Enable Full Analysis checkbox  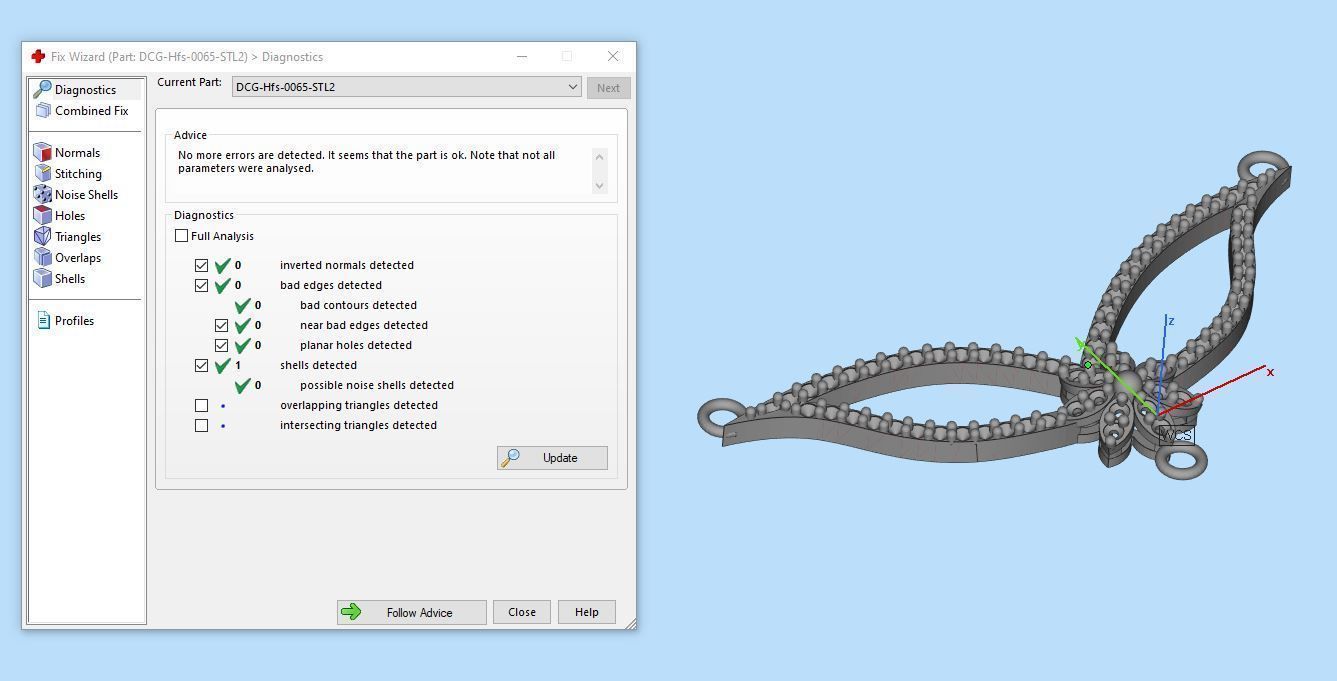point(181,236)
